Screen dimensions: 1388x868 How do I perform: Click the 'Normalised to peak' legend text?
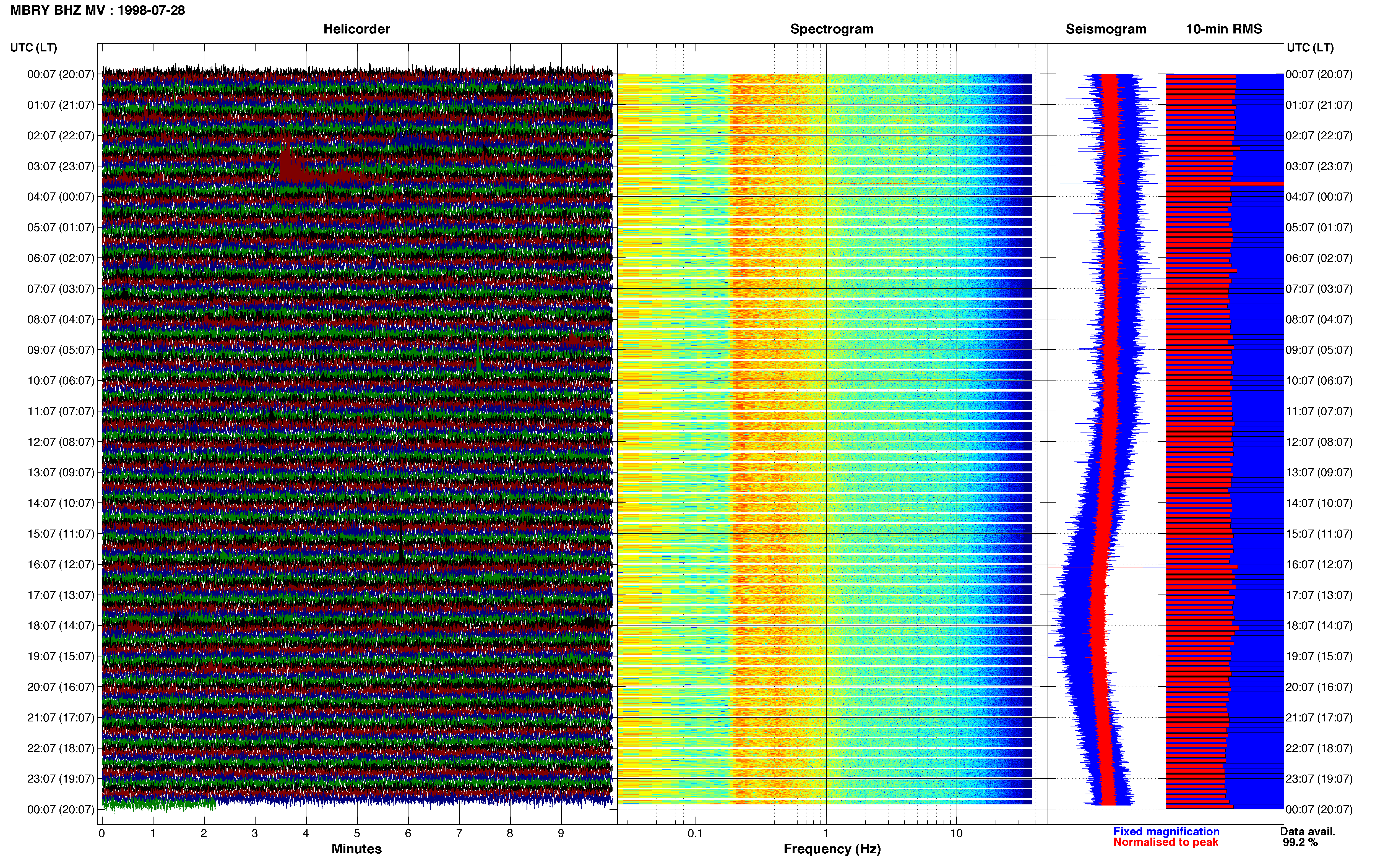(x=1165, y=842)
